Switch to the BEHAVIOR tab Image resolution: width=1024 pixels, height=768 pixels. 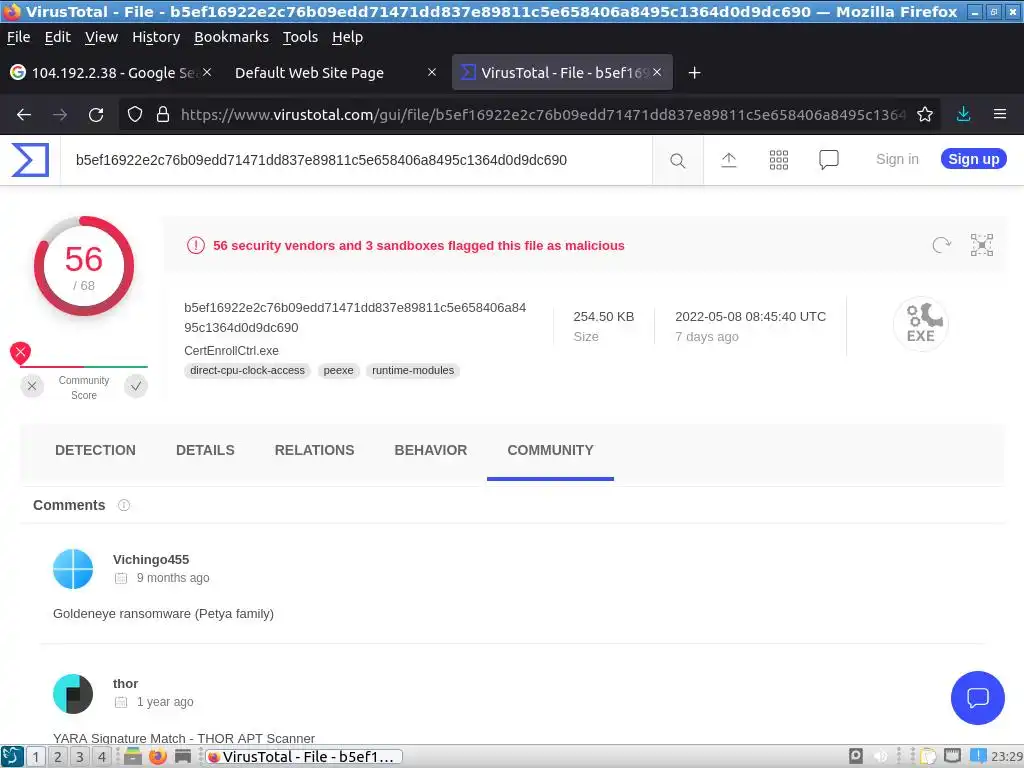click(430, 451)
